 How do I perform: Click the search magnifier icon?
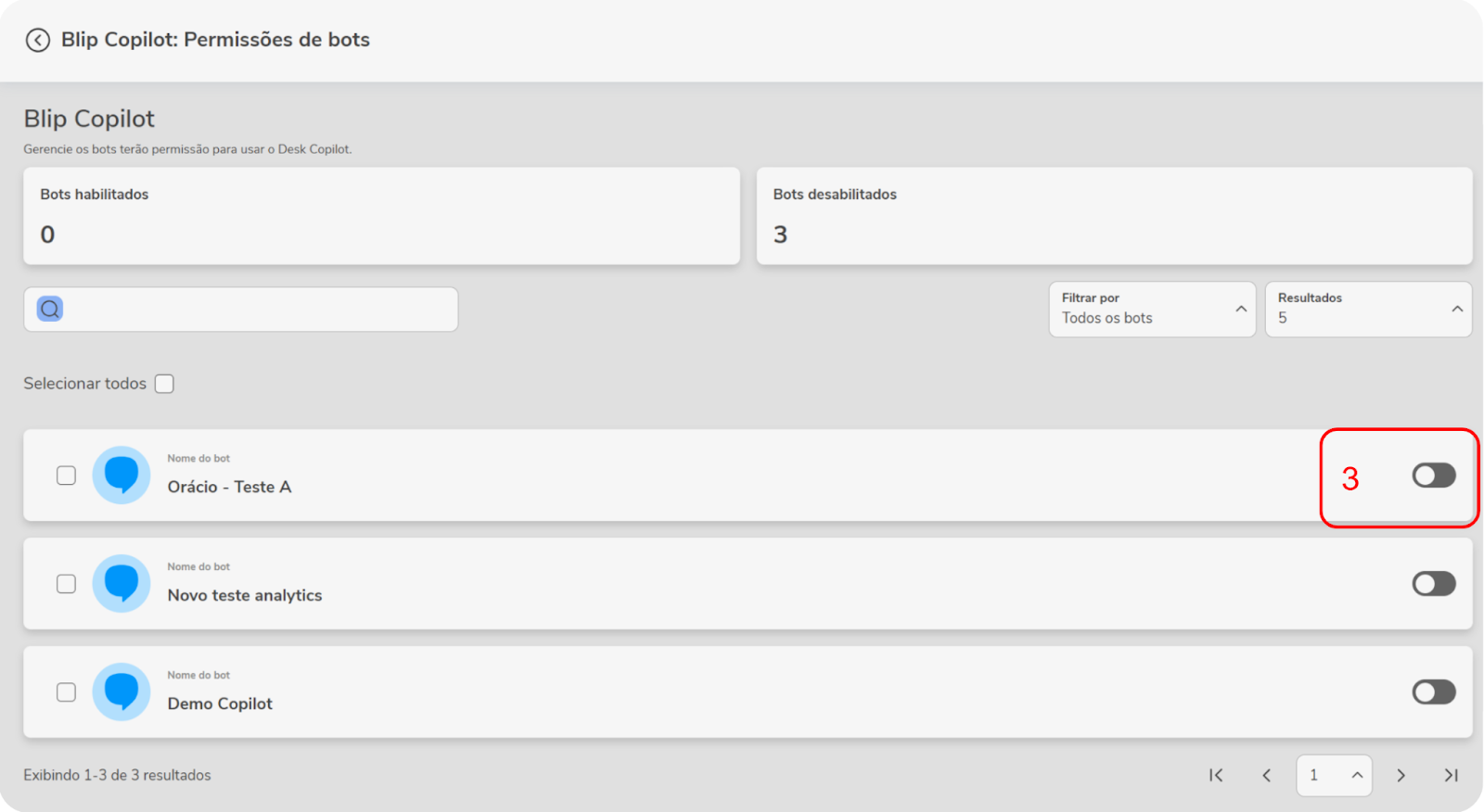(x=50, y=309)
